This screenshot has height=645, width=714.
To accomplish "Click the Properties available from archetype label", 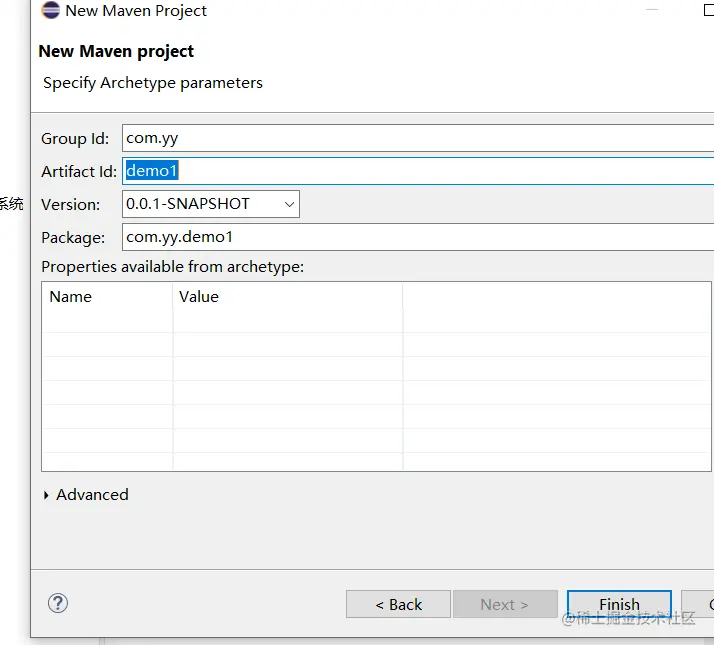I will [x=172, y=267].
